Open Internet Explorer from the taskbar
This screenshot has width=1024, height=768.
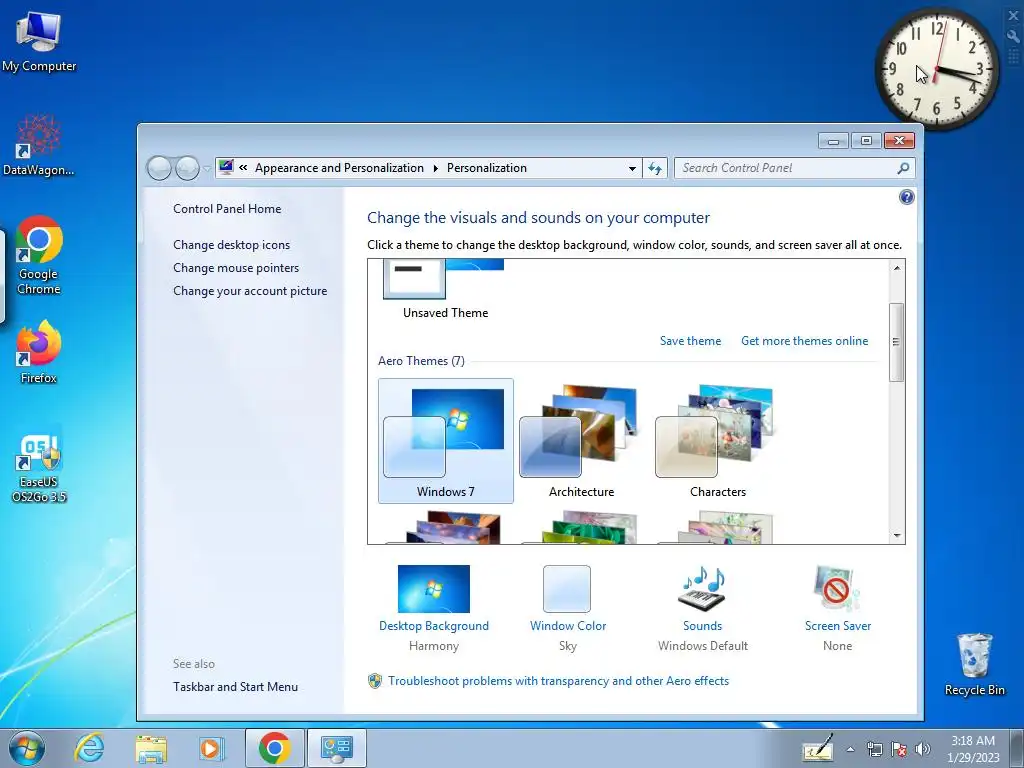click(x=89, y=748)
